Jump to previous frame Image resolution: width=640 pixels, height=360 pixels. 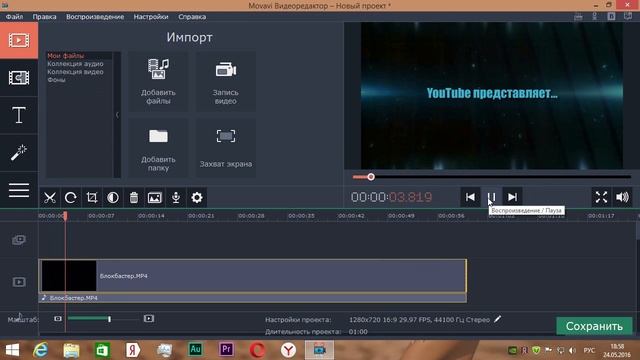click(x=470, y=197)
